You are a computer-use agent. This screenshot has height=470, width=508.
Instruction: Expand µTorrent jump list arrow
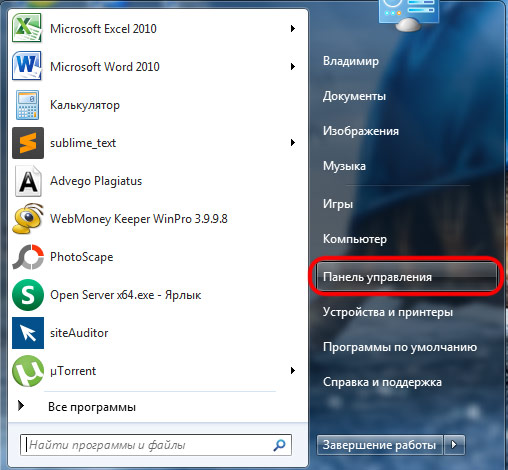[293, 371]
